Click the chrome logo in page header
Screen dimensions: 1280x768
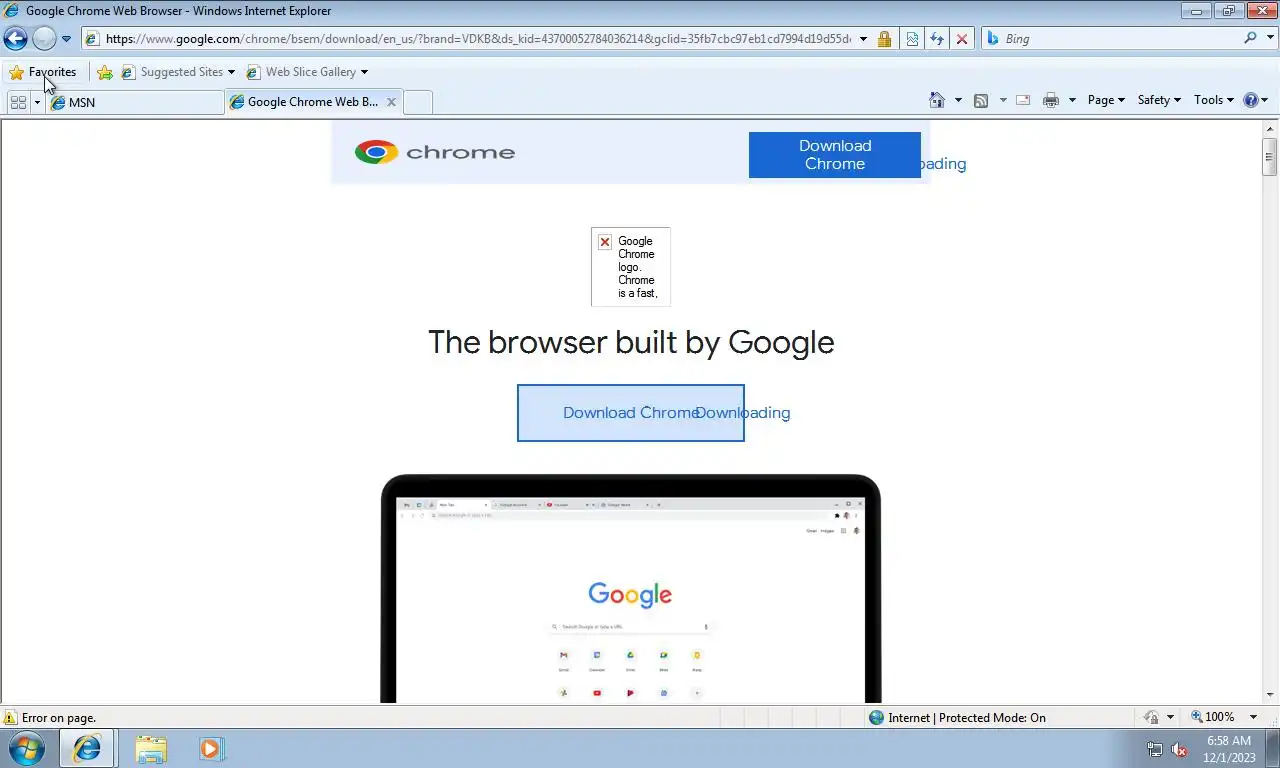[x=435, y=152]
